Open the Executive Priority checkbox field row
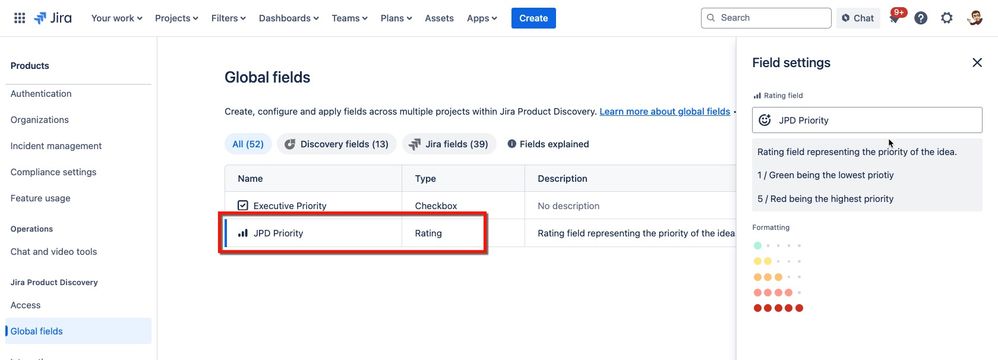The height and width of the screenshot is (360, 998). [x=481, y=206]
